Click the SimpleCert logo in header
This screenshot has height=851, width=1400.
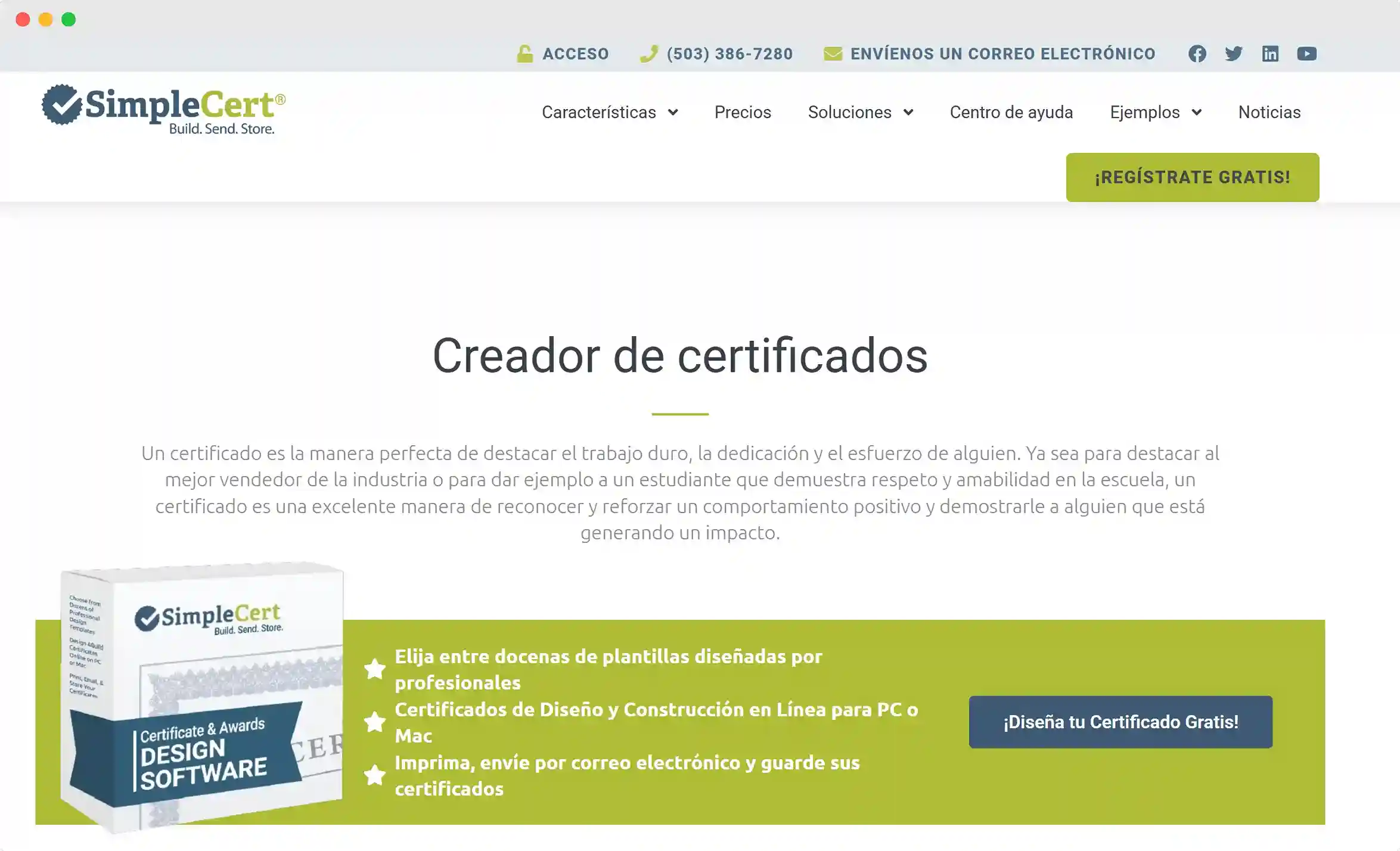[x=163, y=109]
